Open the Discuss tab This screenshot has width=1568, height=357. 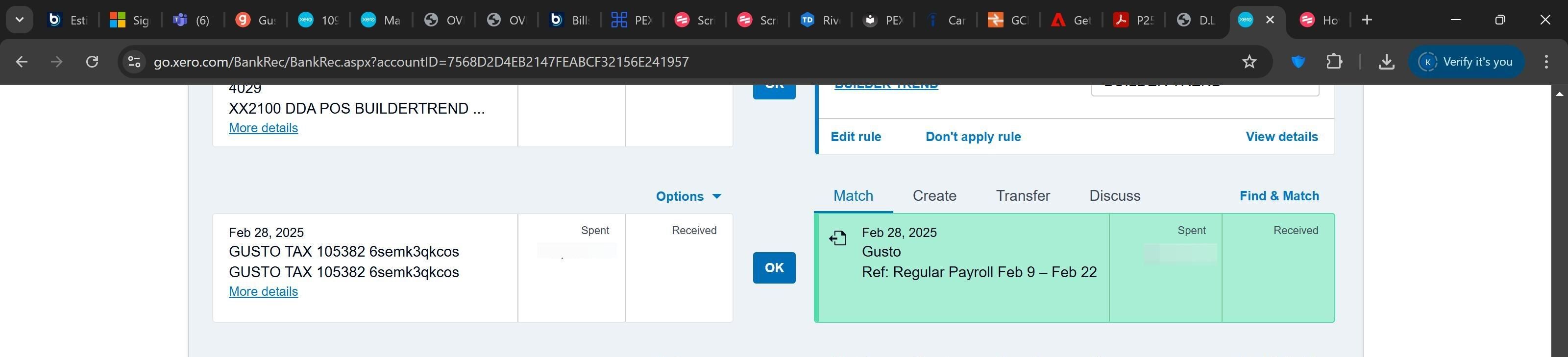(x=1115, y=196)
